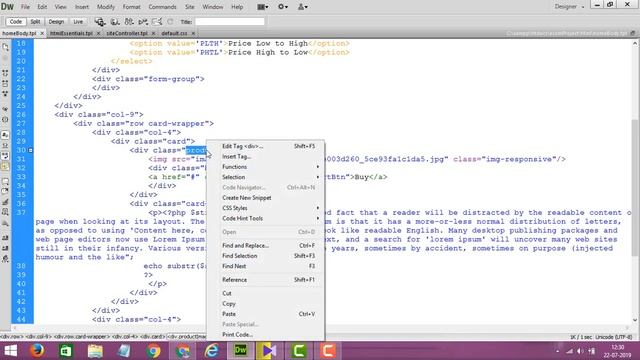Open the gear Extensions dropdown

[x=283, y=7]
